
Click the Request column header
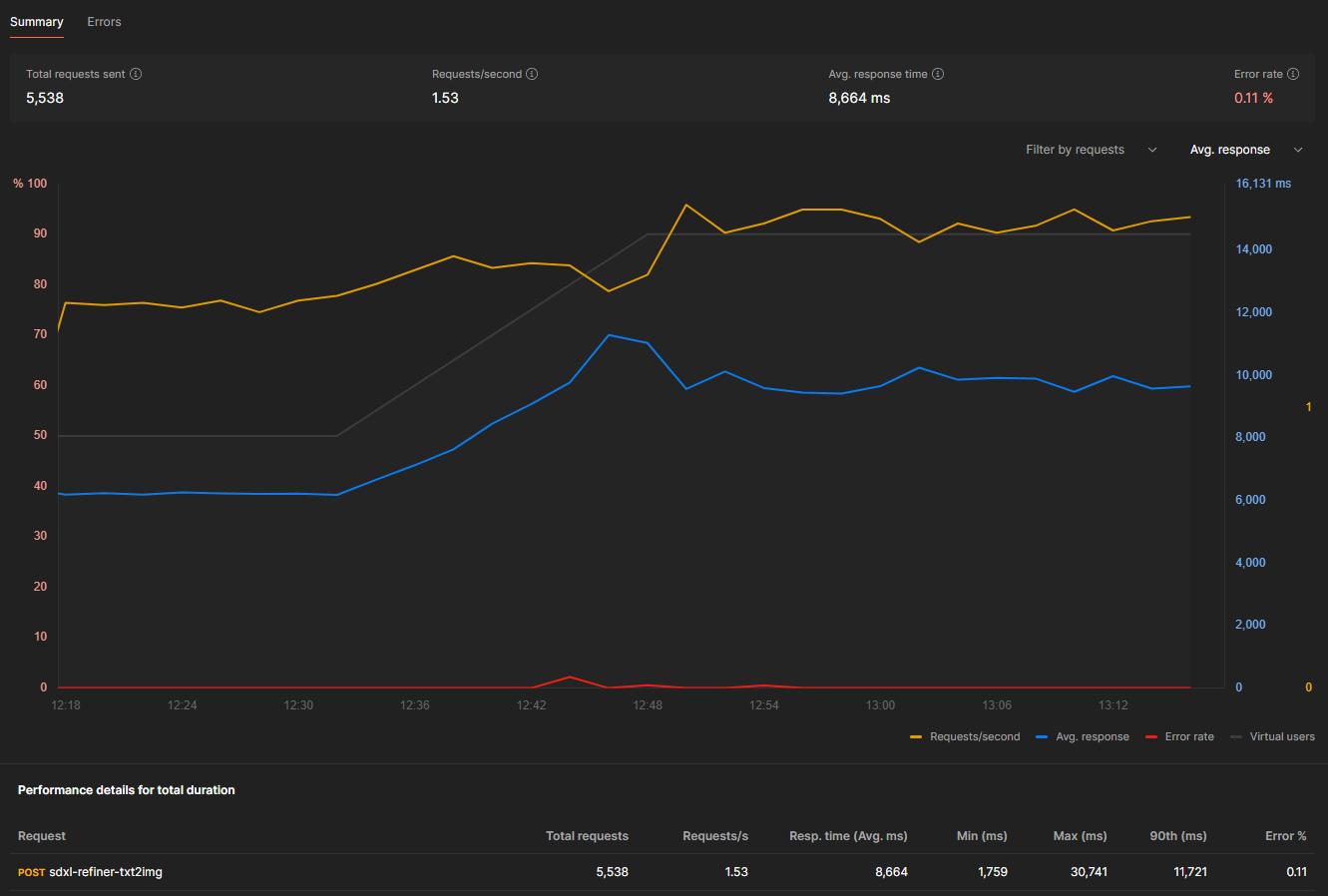42,836
